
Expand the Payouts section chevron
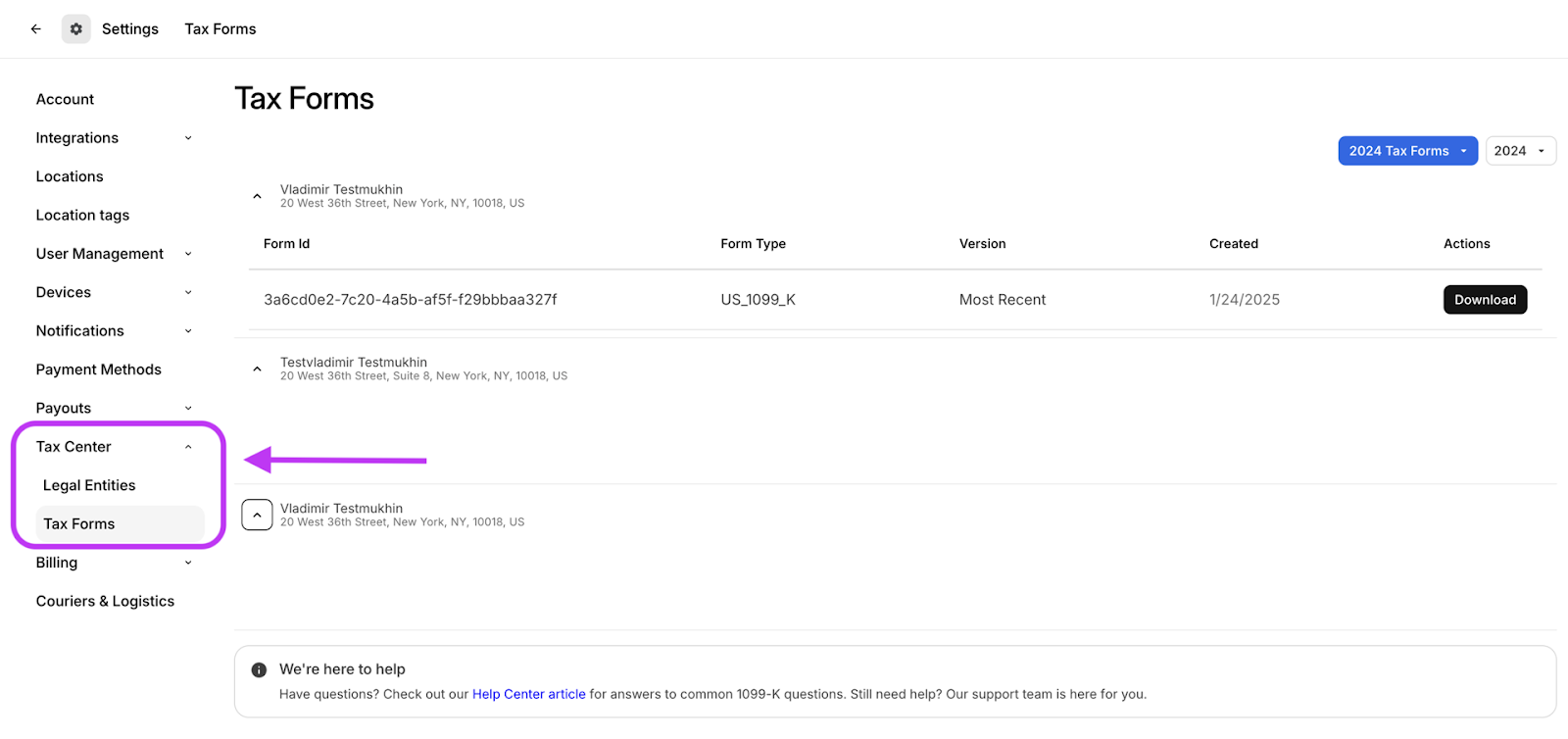point(188,409)
